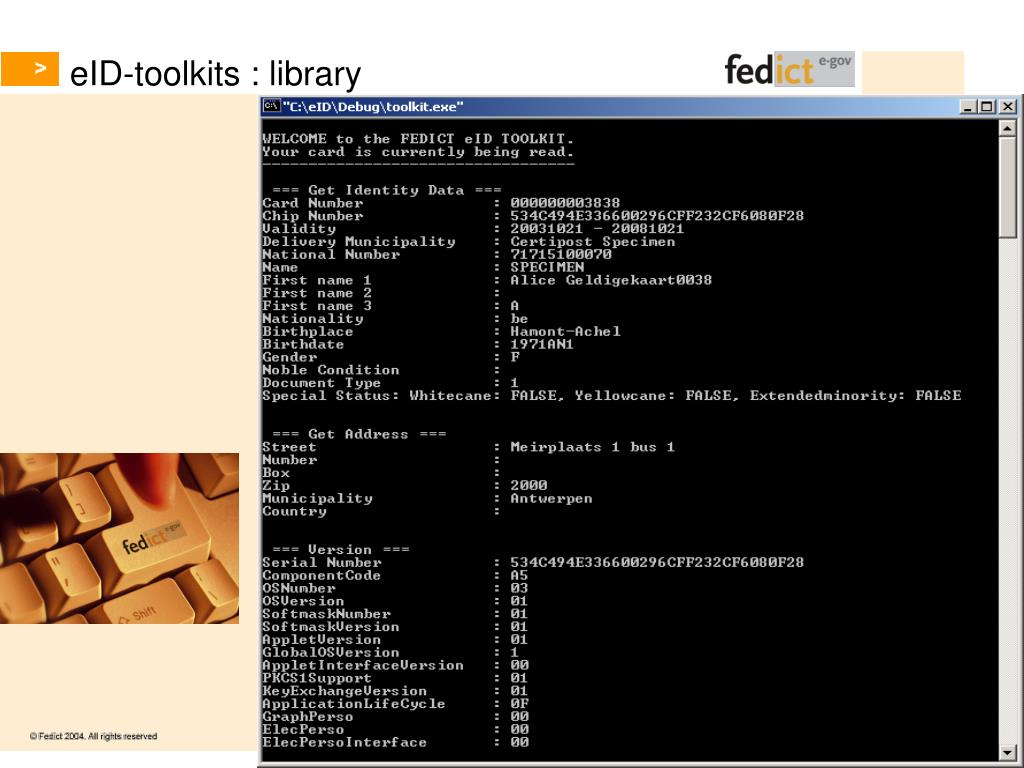Click the fedict e-gov logo in header
Viewport: 1024px width, 768px height.
coord(789,69)
